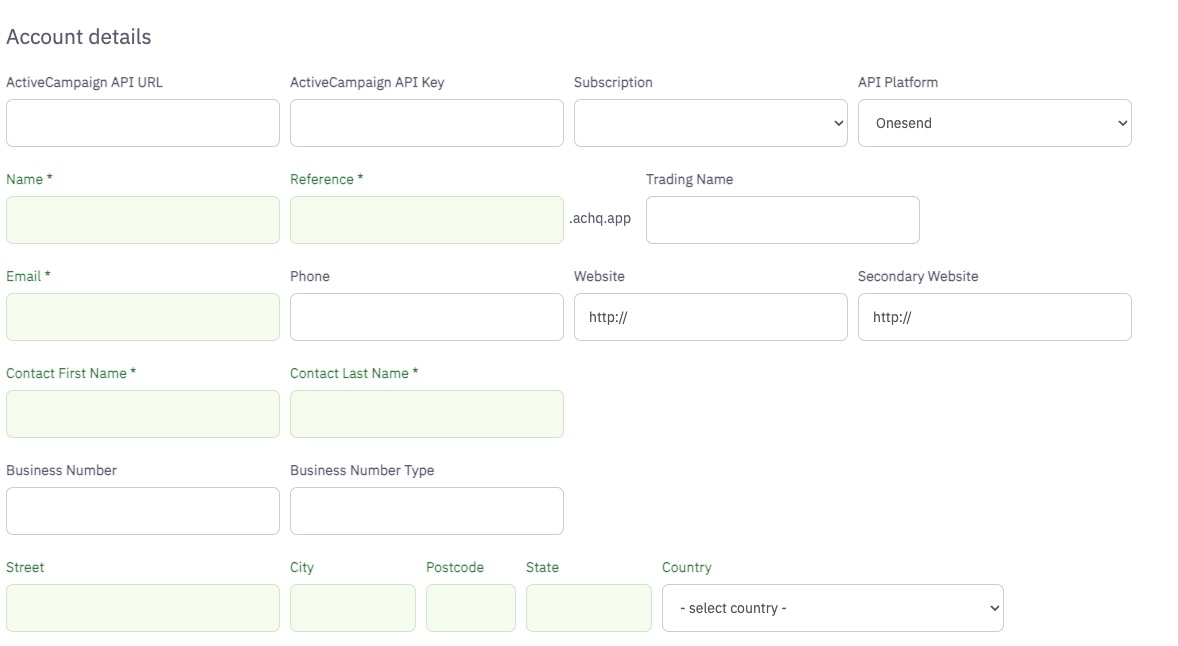
Task: Click the City input box
Action: tap(353, 608)
